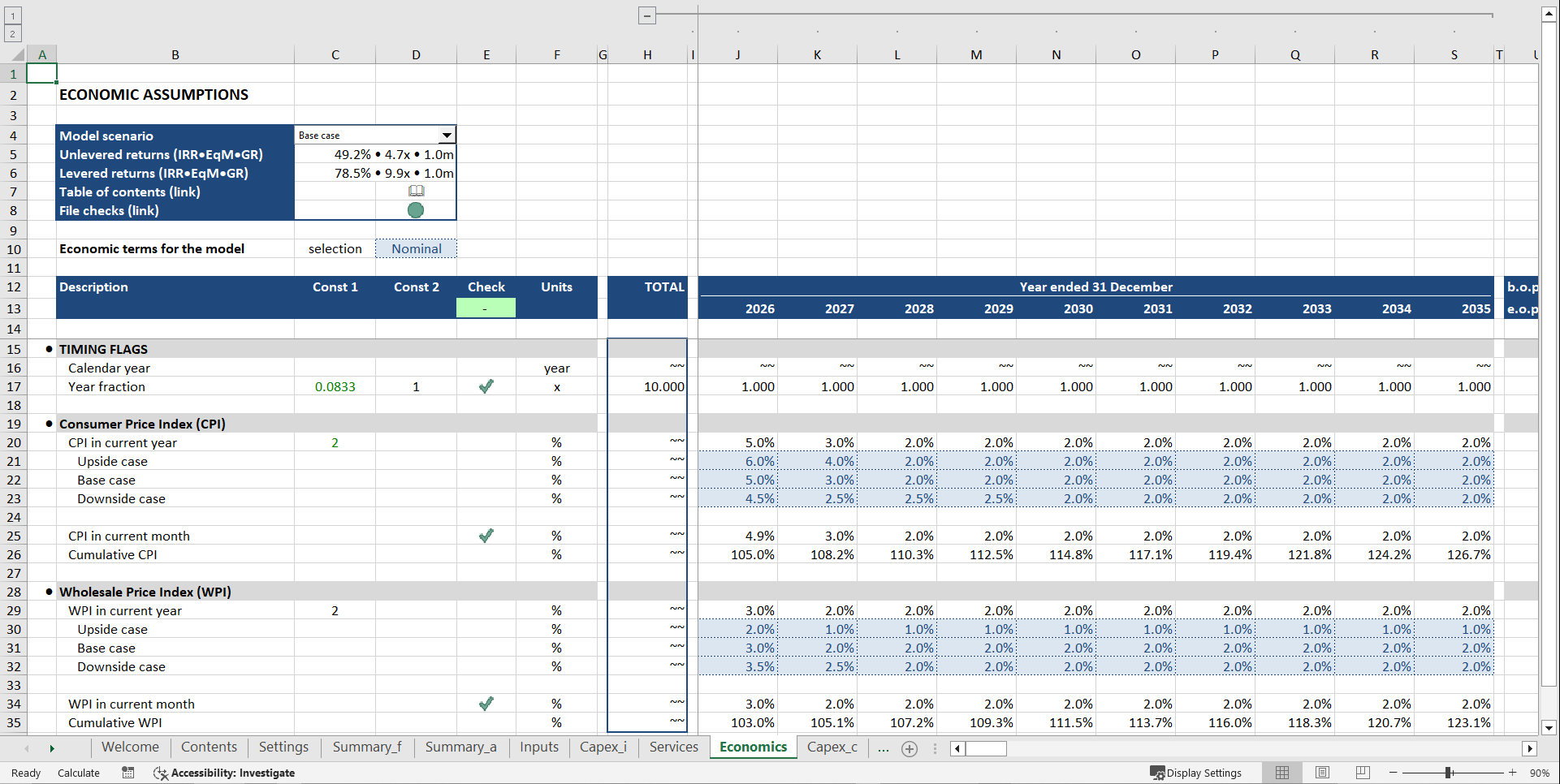
Task: Open the Capex_c sheet tab
Action: 832,747
